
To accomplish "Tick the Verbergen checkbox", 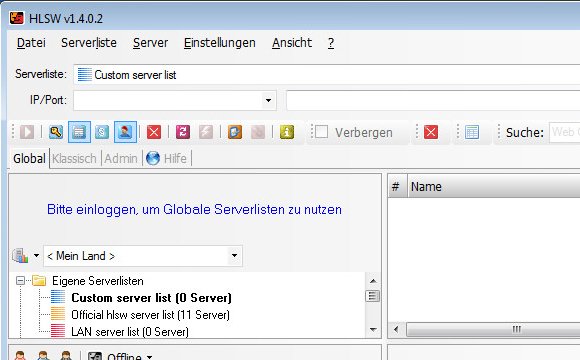I will (321, 132).
